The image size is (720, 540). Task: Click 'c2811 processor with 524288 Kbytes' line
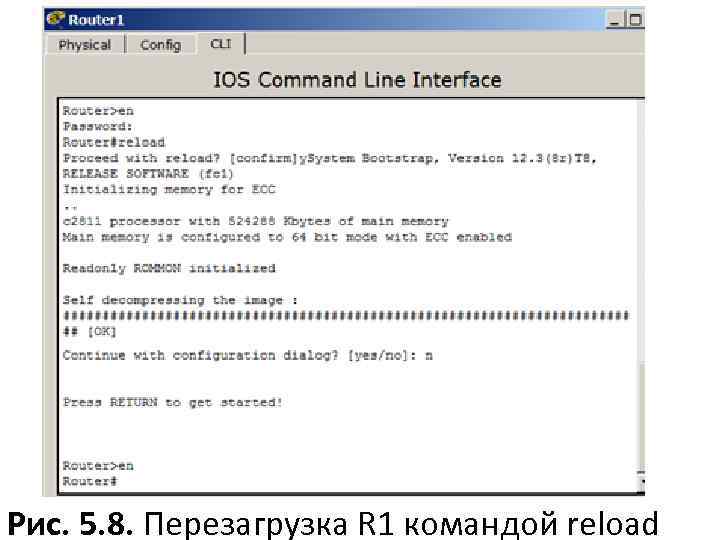[x=255, y=221]
